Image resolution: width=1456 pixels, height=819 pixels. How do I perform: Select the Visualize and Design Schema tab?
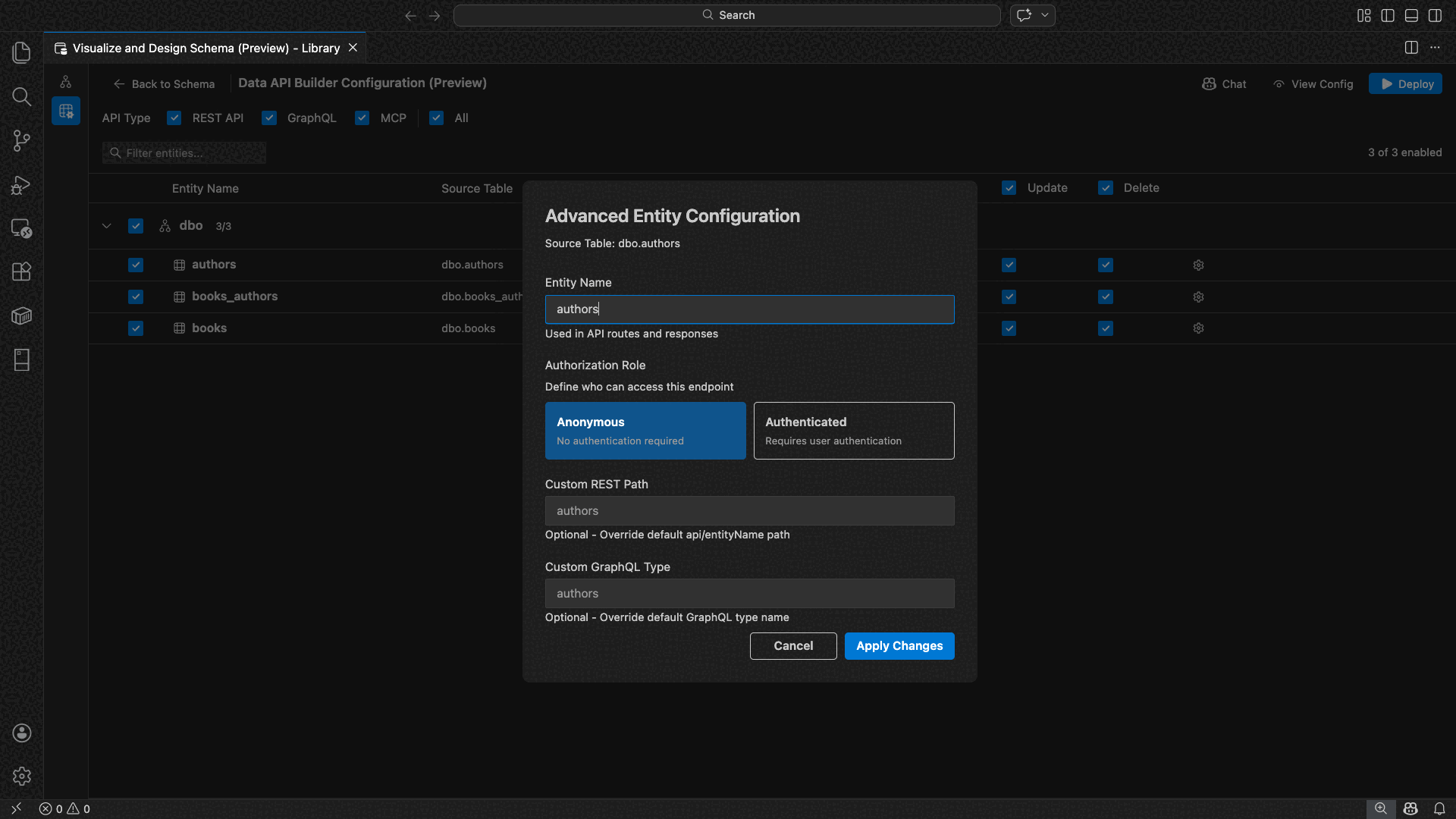[x=205, y=48]
